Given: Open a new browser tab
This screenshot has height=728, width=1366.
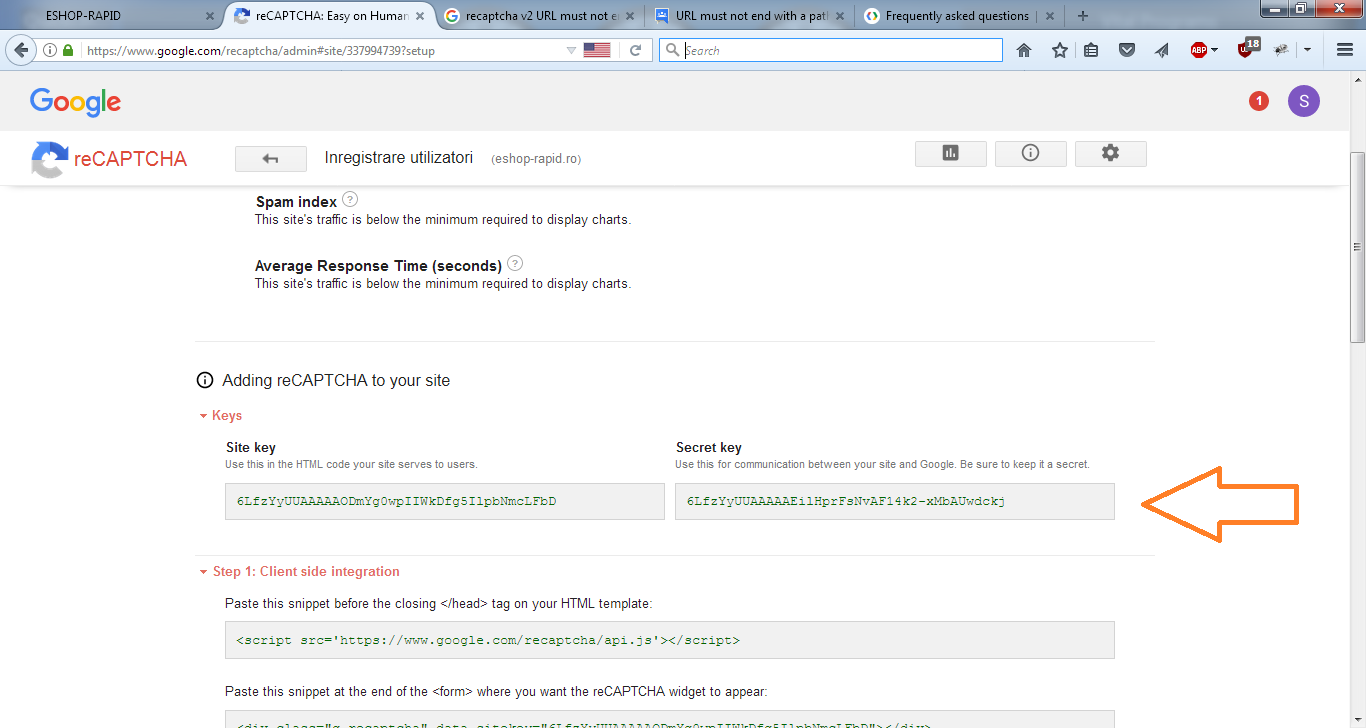Looking at the screenshot, I should point(1082,16).
